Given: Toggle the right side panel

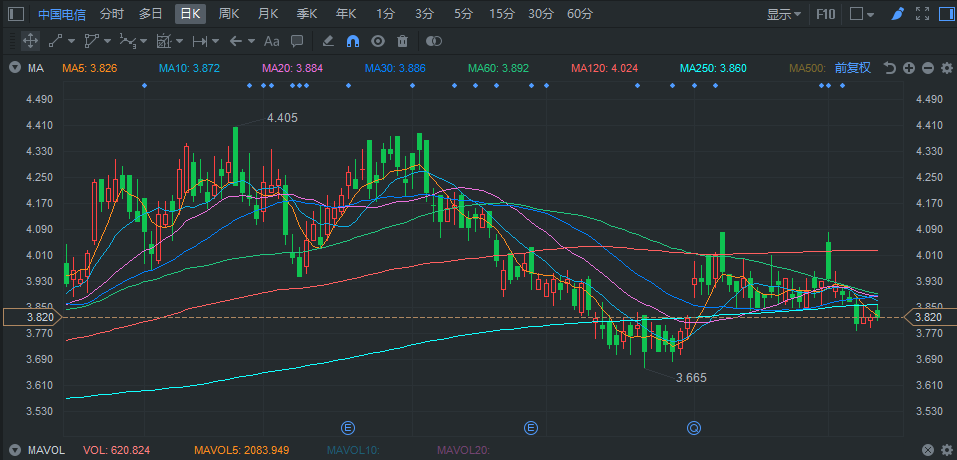Looking at the screenshot, I should [x=944, y=14].
